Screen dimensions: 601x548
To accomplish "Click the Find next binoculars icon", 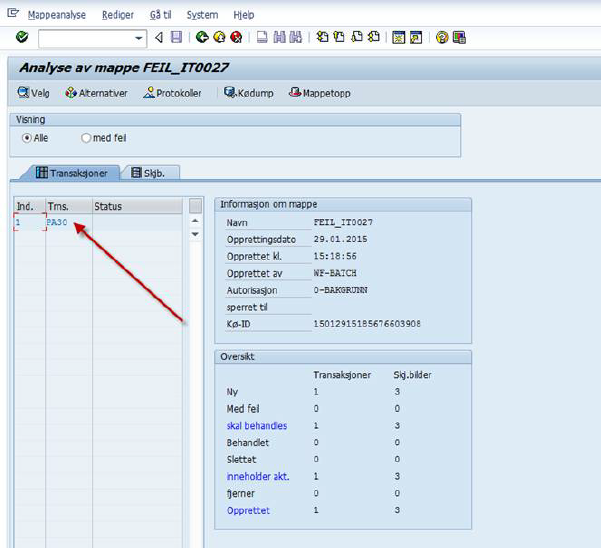I will 296,37.
